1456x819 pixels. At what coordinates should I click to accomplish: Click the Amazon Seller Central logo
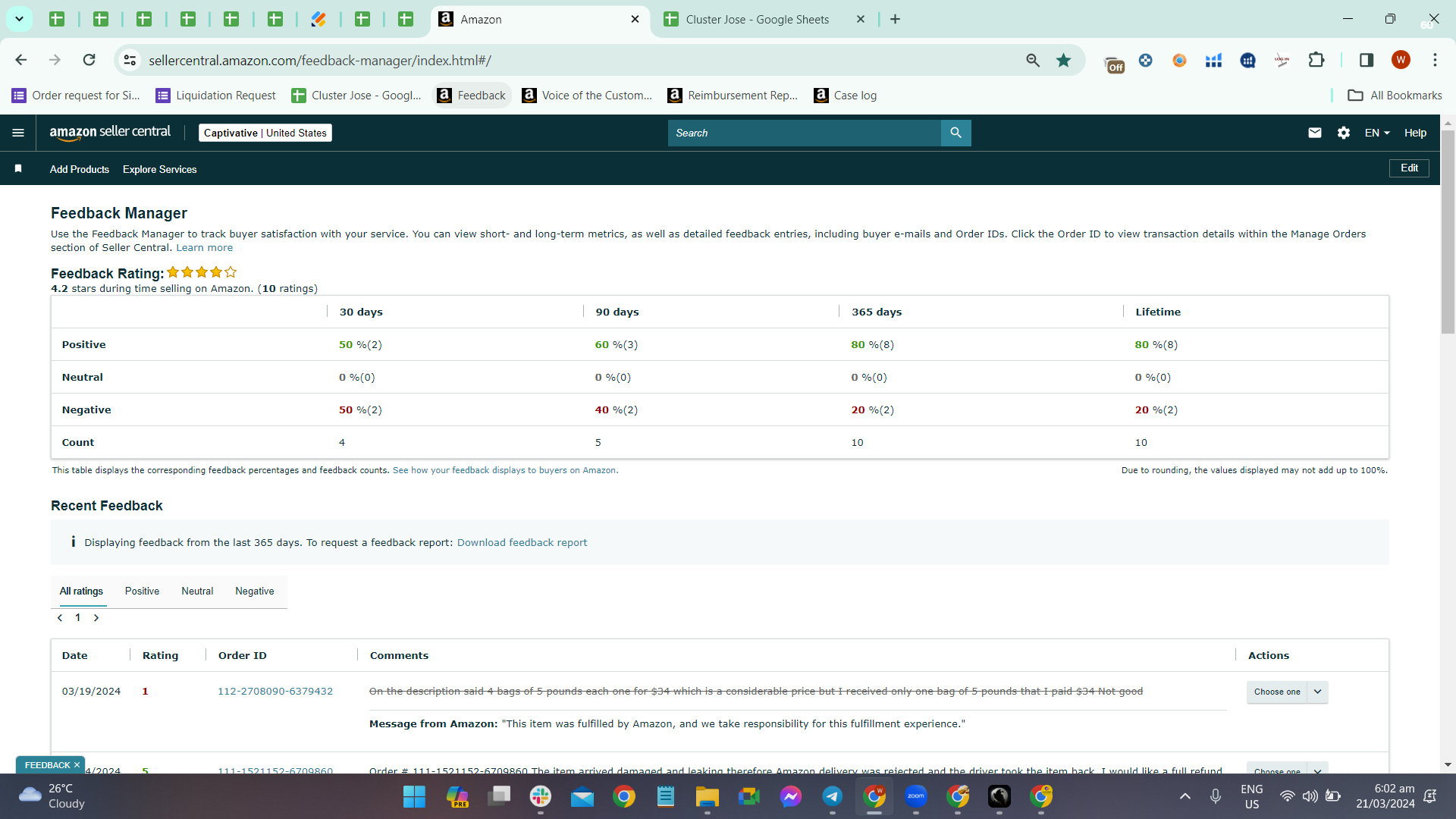(x=110, y=133)
